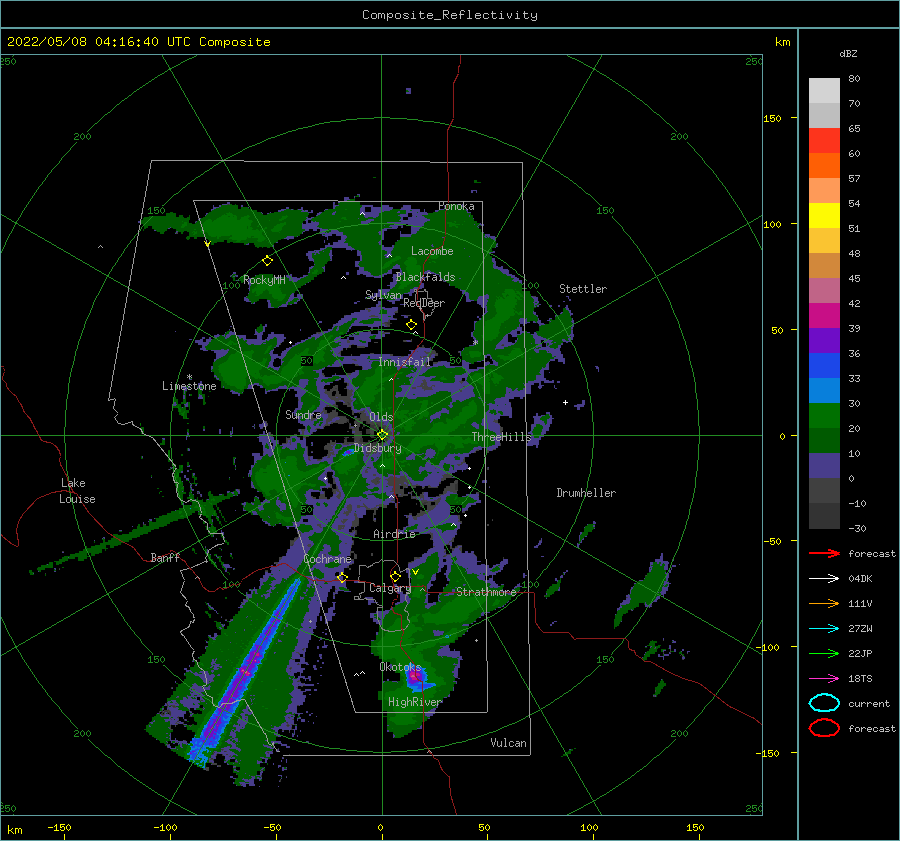Screen dimensions: 900x841
Task: Click the yellow diamond marker below Cochrane
Action: pyautogui.click(x=342, y=577)
